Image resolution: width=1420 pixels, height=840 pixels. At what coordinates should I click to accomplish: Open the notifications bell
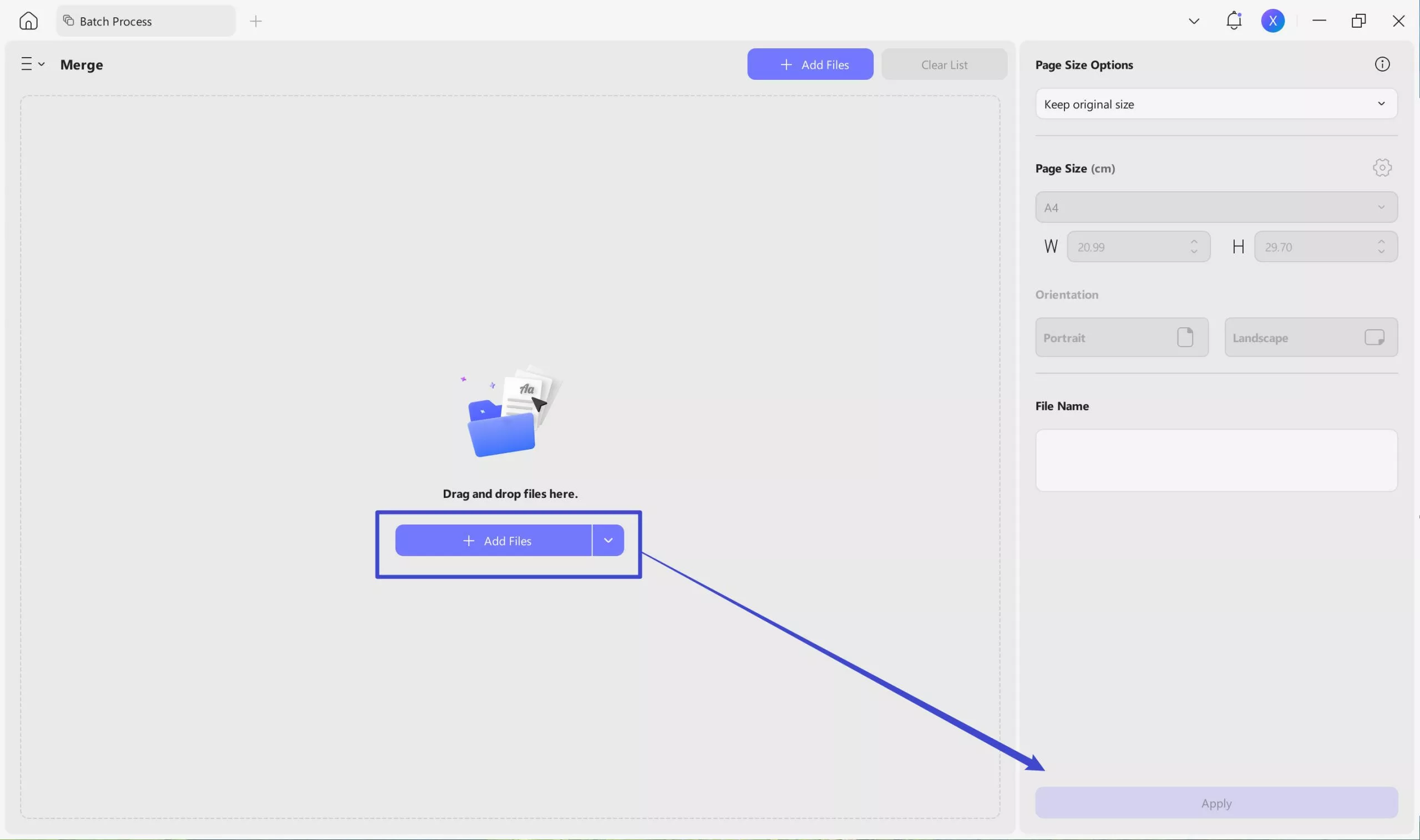point(1233,21)
